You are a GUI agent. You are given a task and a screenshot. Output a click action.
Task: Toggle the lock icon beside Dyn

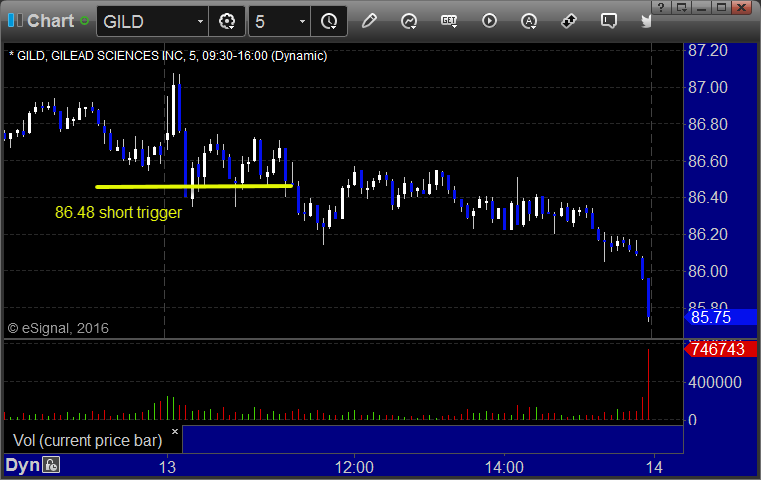(51, 465)
